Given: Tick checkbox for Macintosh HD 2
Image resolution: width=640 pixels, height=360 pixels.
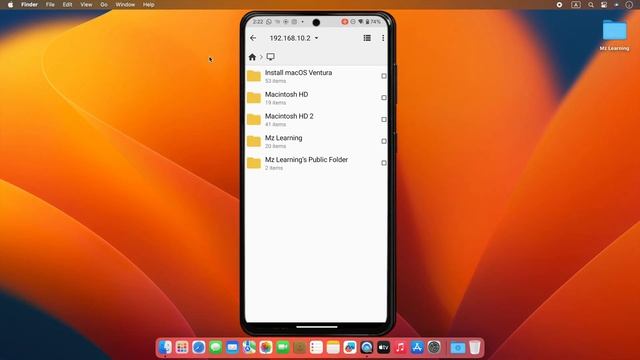Looking at the screenshot, I should pos(384,120).
